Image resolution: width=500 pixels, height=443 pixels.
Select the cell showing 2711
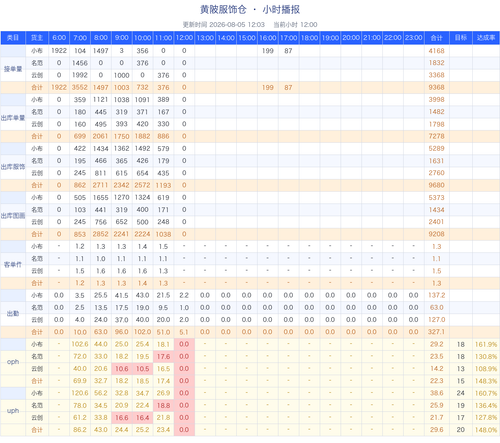[x=101, y=185]
